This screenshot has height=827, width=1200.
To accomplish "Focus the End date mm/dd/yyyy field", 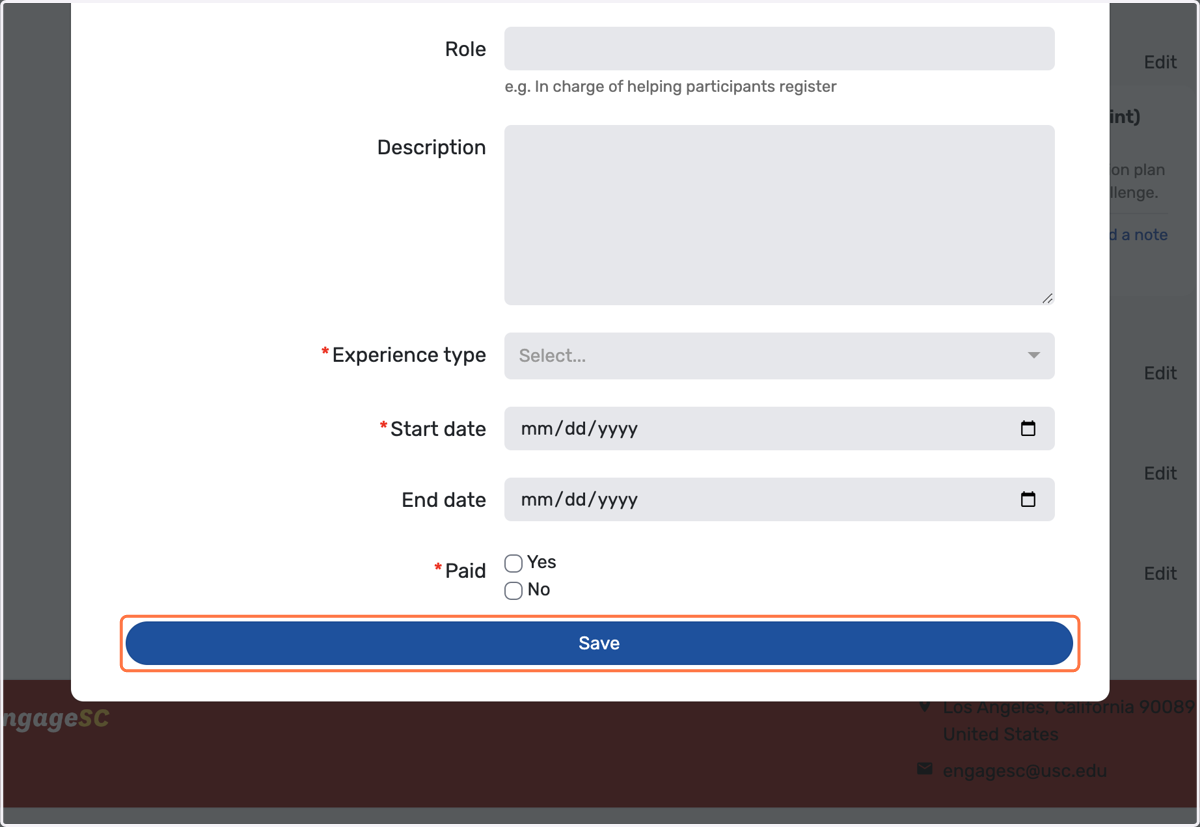I will [779, 499].
